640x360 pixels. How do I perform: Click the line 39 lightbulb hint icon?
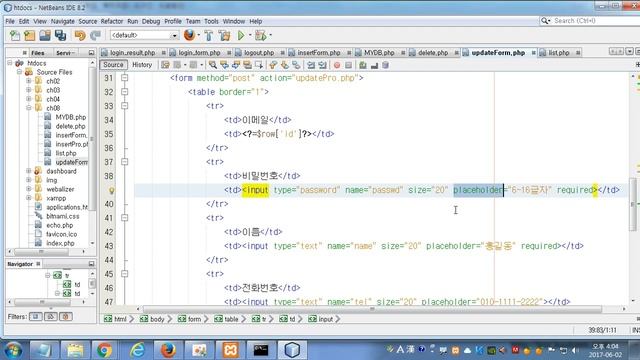tap(111, 190)
